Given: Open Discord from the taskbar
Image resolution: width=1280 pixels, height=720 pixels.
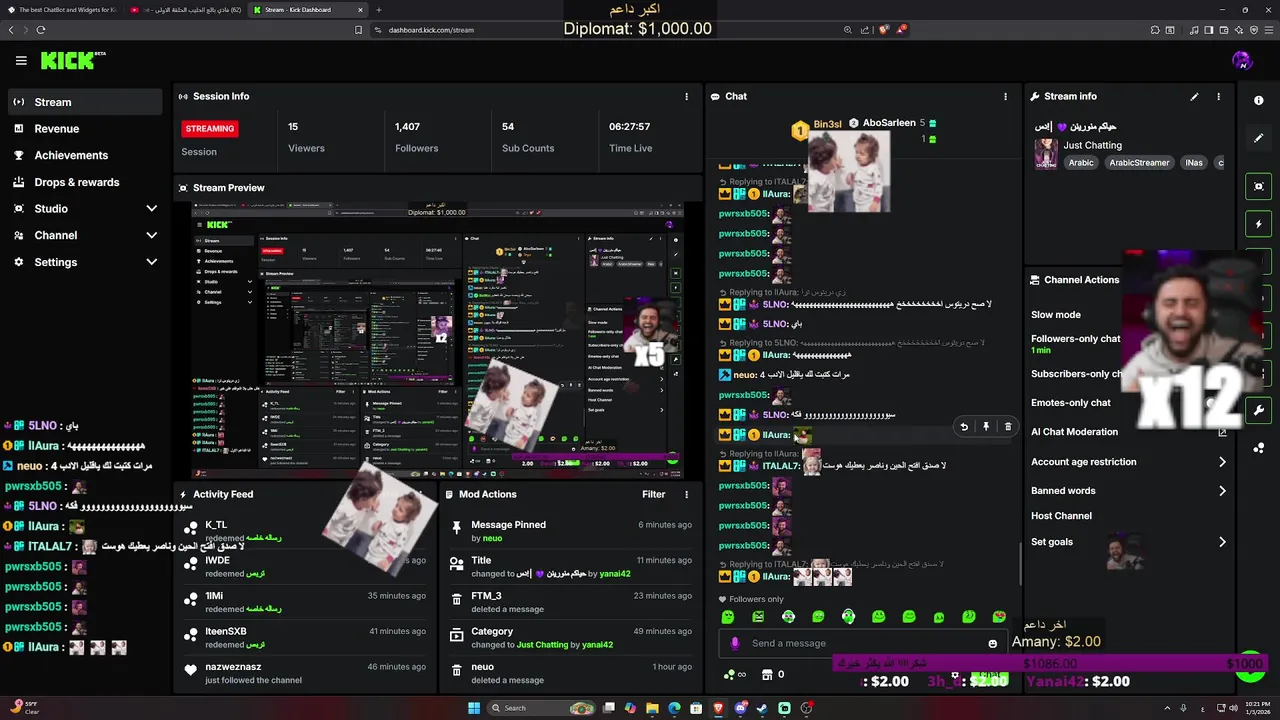Looking at the screenshot, I should [740, 708].
